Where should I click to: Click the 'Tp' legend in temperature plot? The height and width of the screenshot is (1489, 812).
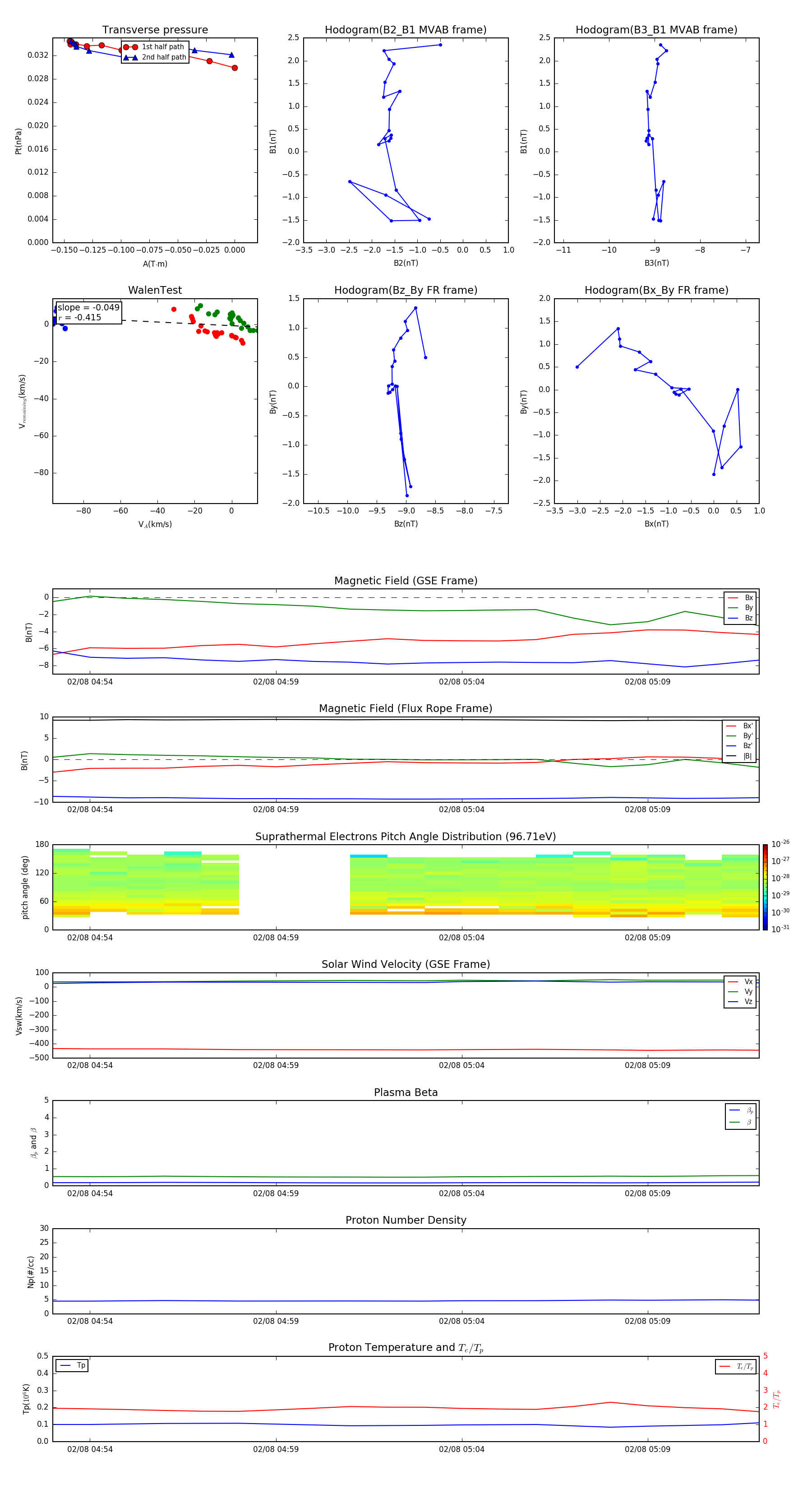tap(72, 1365)
